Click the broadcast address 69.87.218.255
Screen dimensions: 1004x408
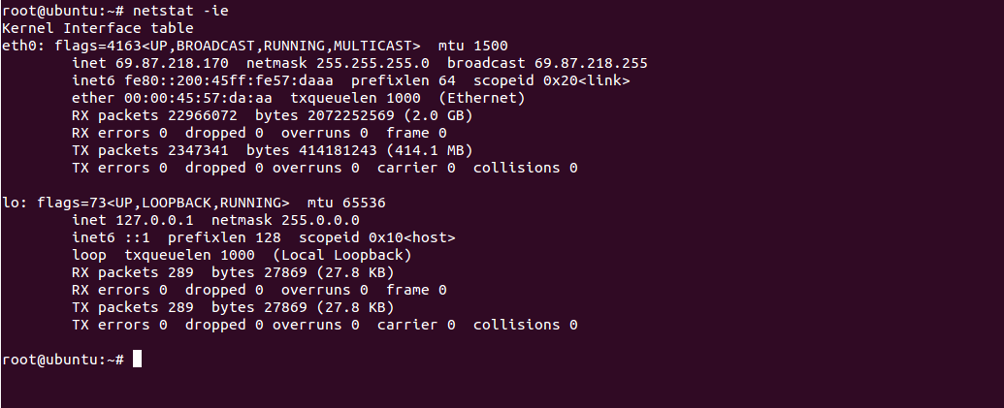tap(591, 63)
